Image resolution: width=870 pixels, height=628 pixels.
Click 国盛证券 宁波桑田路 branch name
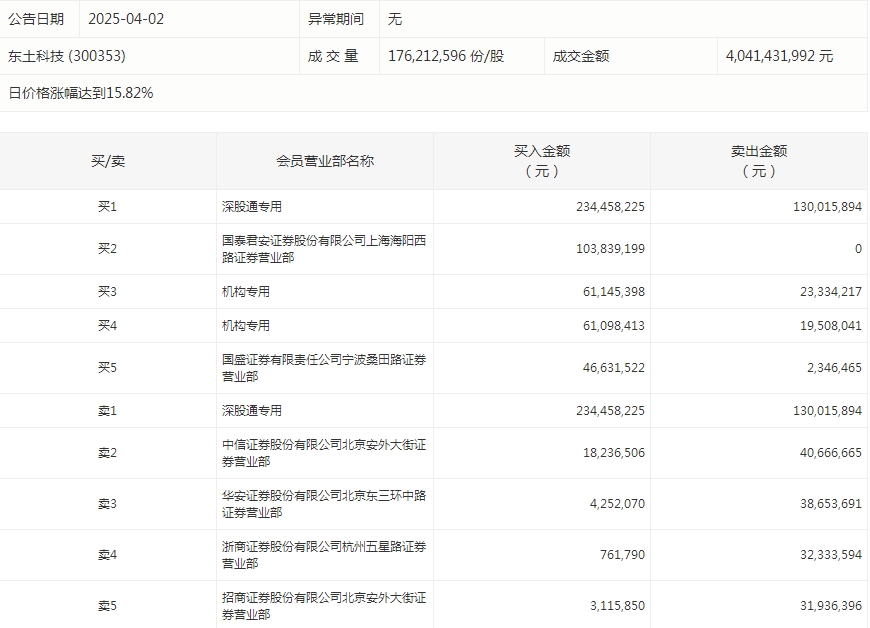(x=324, y=368)
